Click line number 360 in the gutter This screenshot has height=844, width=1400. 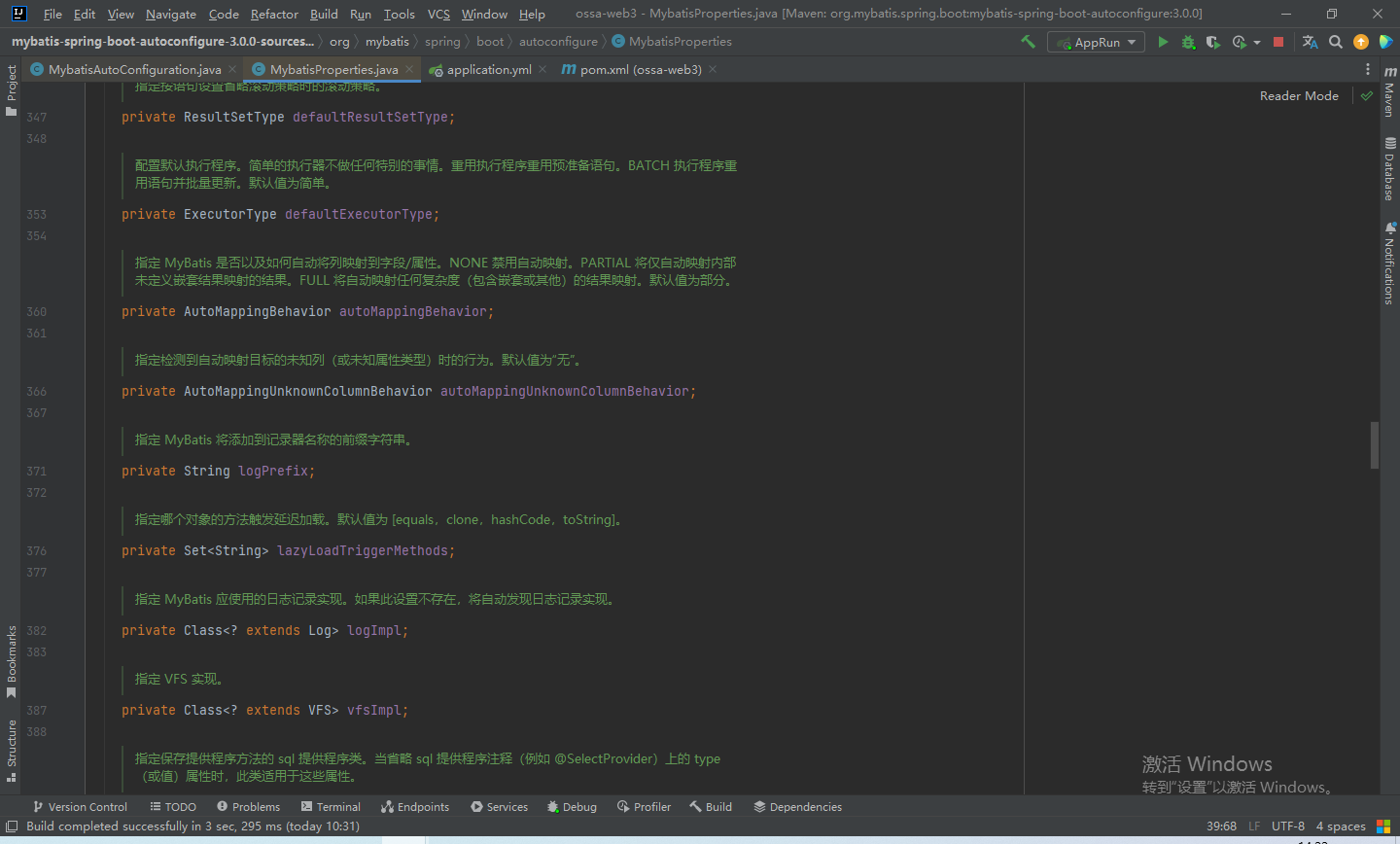[36, 311]
